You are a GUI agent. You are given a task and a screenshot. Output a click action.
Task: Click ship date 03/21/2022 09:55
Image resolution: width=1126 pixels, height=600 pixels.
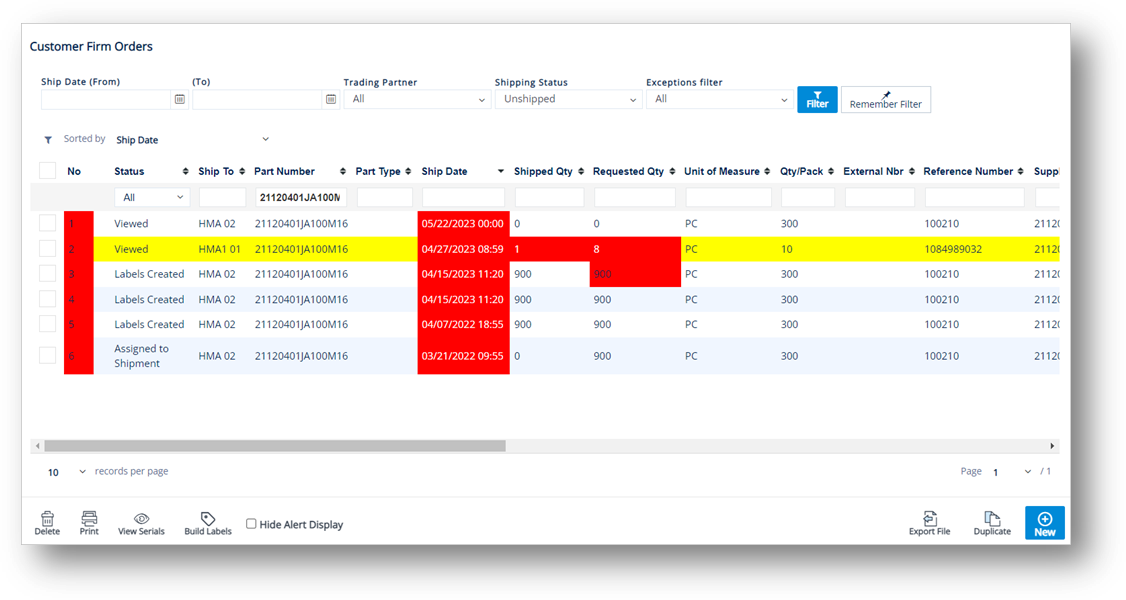462,355
